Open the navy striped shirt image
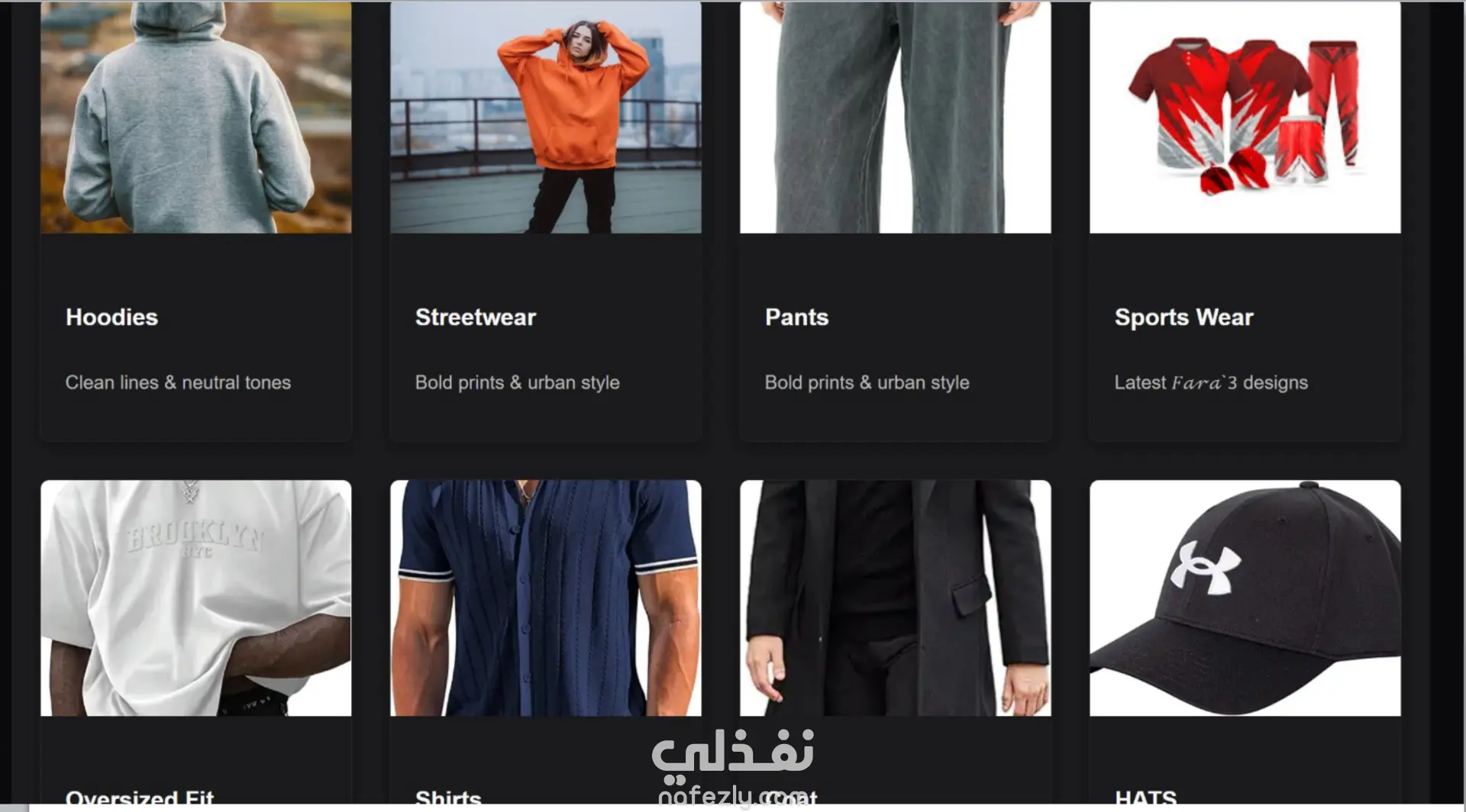The width and height of the screenshot is (1466, 812). (x=546, y=598)
